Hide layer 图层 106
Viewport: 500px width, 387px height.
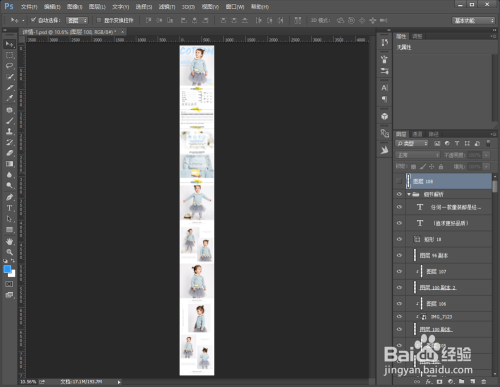coord(399,304)
